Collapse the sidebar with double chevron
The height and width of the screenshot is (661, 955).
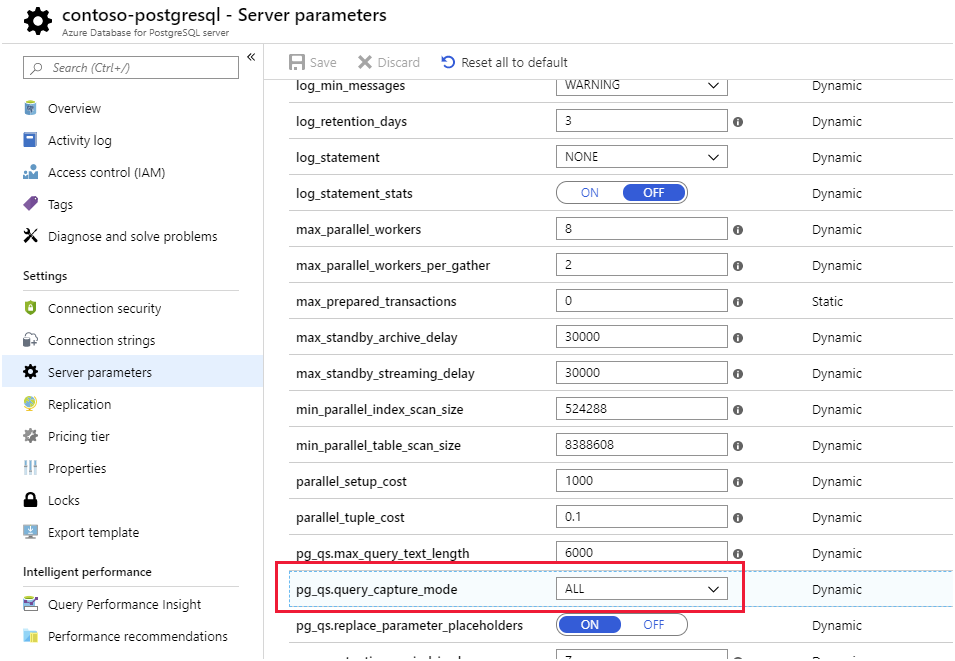tap(251, 56)
